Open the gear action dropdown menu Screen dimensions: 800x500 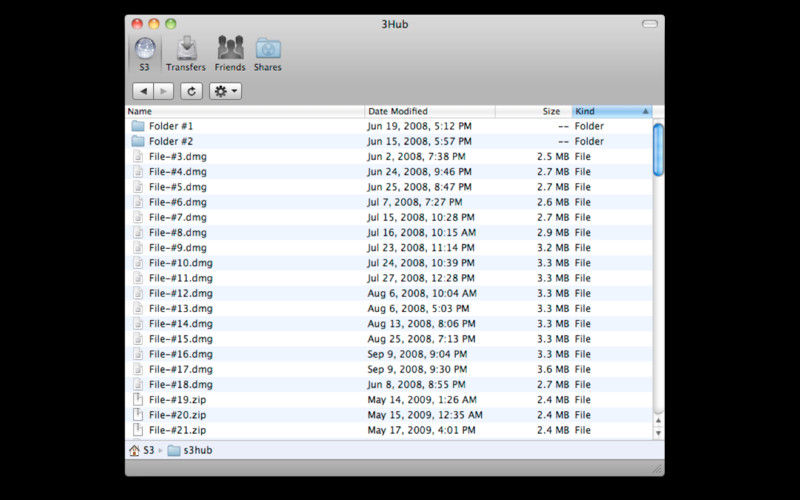226,91
